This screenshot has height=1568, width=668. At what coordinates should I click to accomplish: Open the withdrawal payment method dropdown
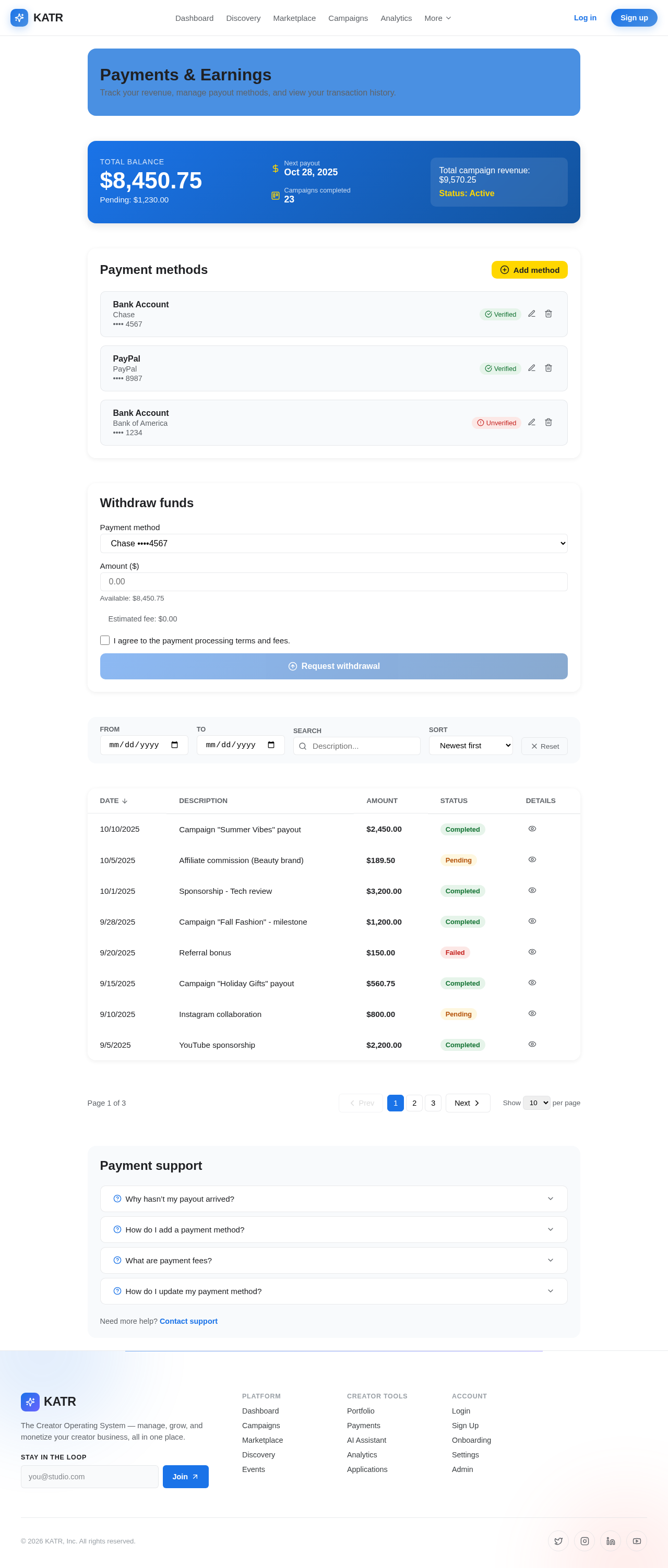[x=333, y=544]
